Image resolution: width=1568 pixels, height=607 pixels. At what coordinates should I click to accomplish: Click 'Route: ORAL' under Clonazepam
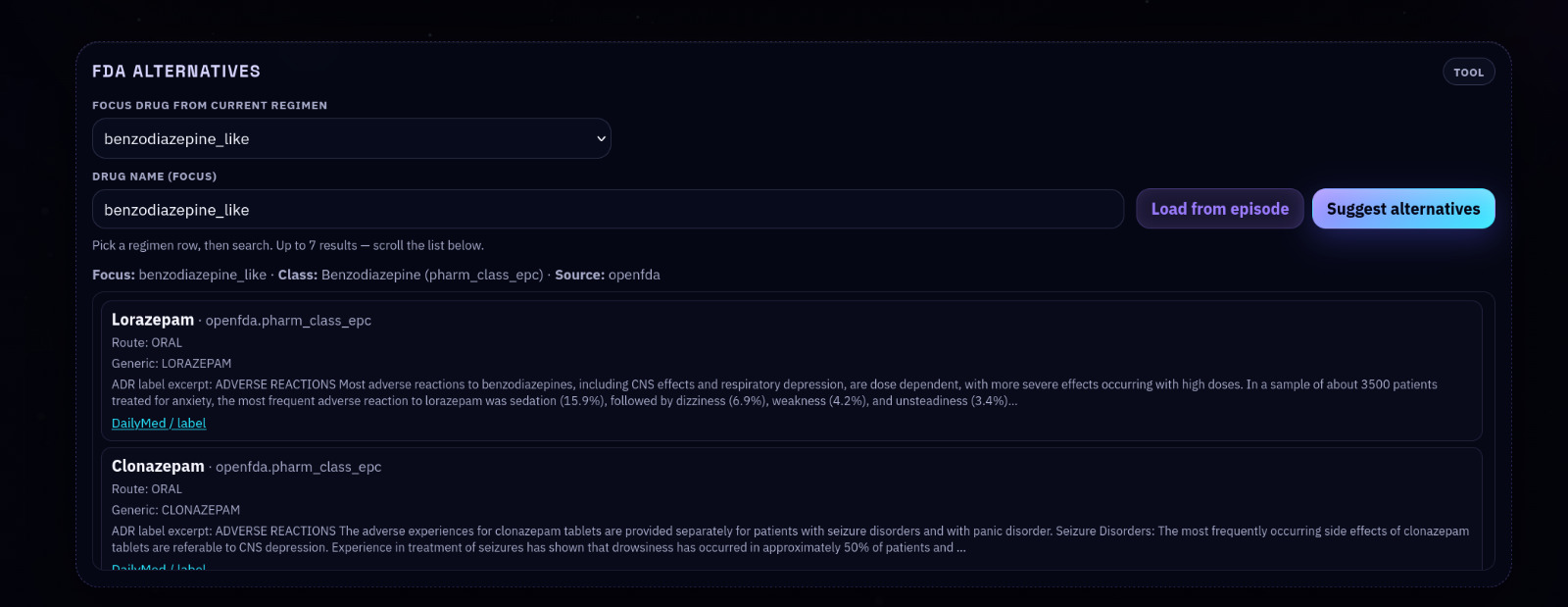pyautogui.click(x=147, y=489)
